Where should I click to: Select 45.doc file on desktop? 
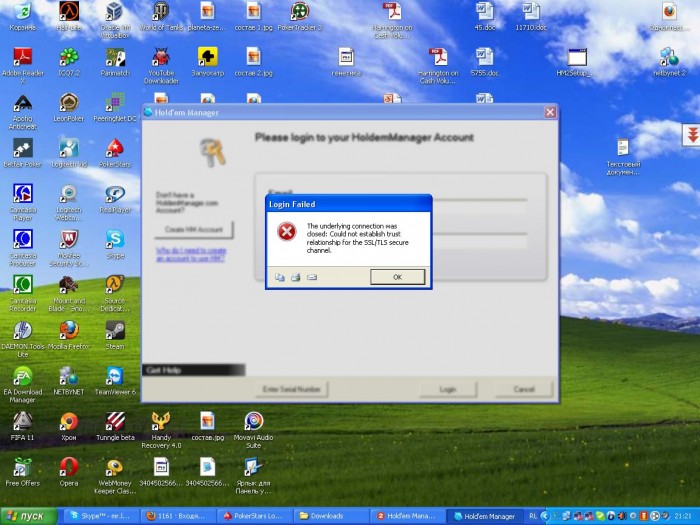click(484, 17)
